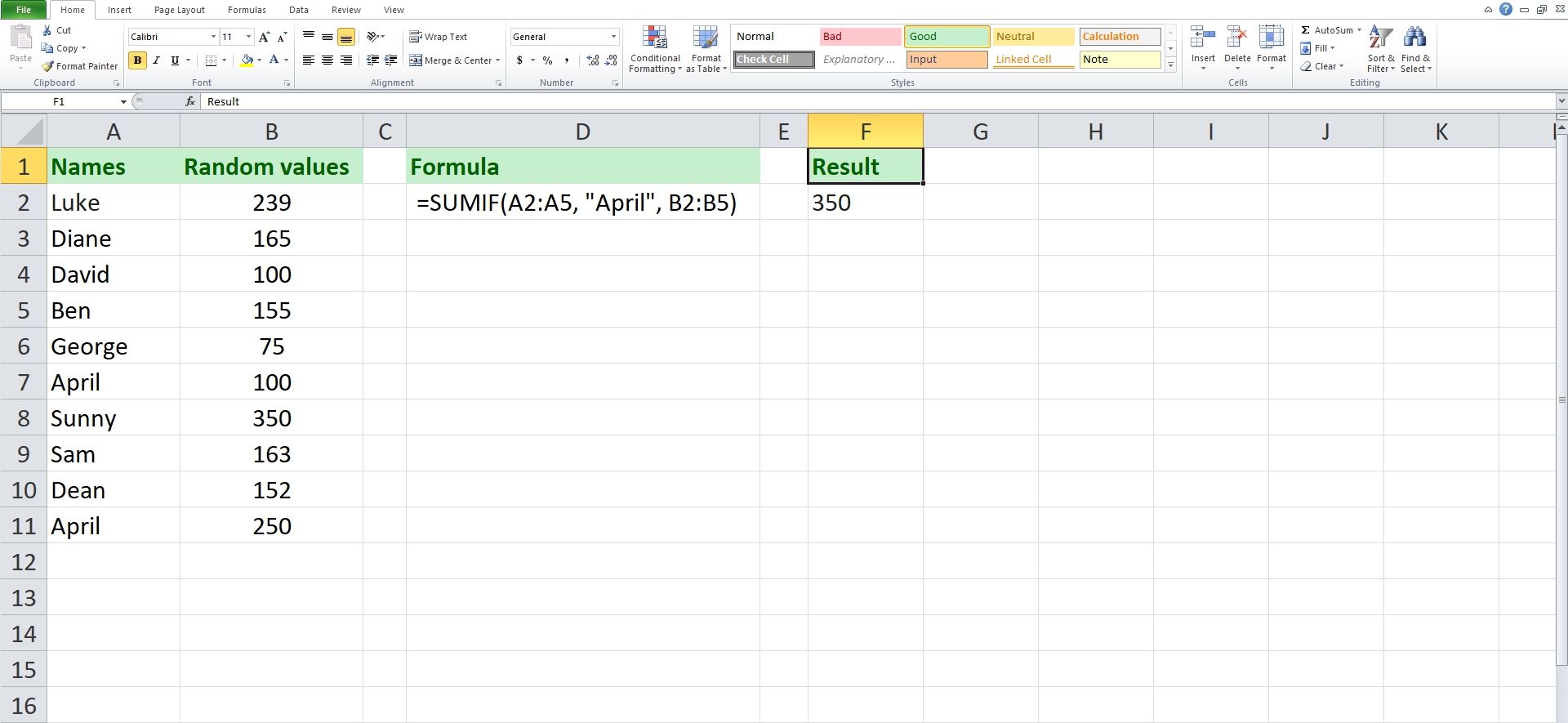Switch to the Page Layout tab
This screenshot has width=1568, height=723.
pos(180,10)
